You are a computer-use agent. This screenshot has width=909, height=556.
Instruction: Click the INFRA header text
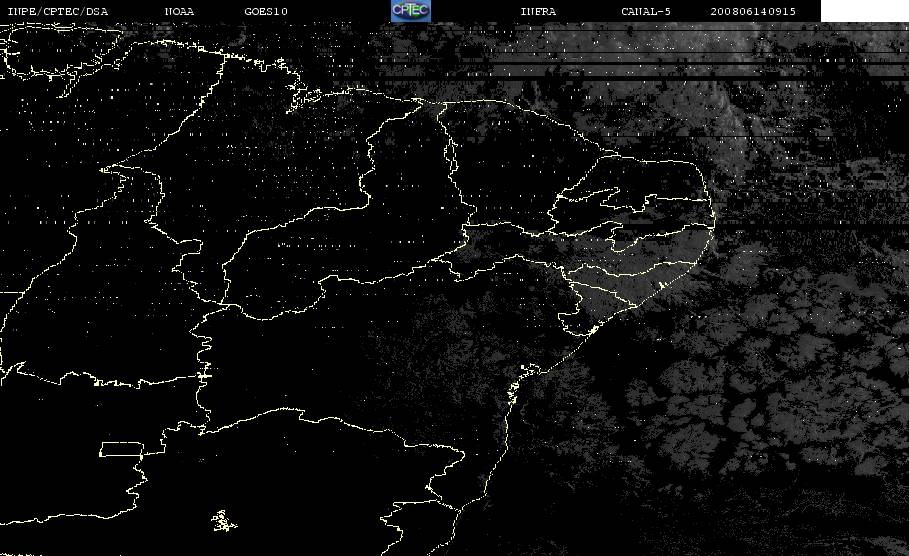pyautogui.click(x=539, y=11)
